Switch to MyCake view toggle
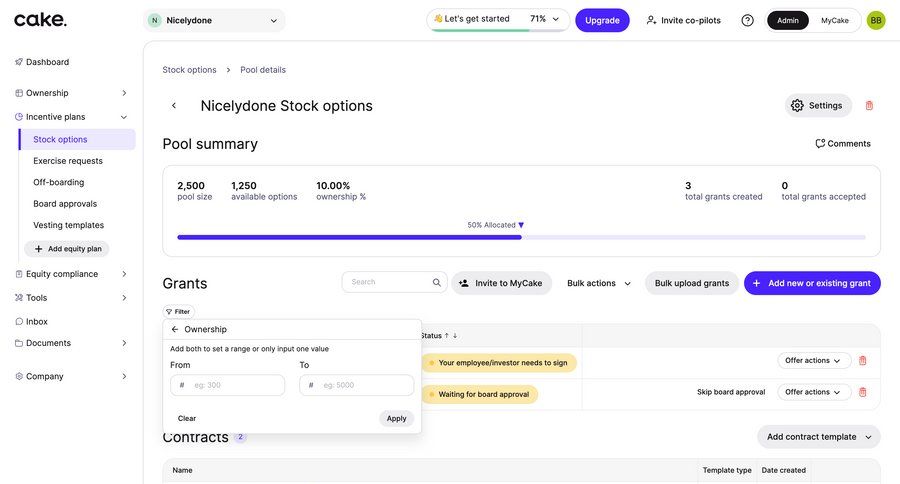 tap(835, 20)
